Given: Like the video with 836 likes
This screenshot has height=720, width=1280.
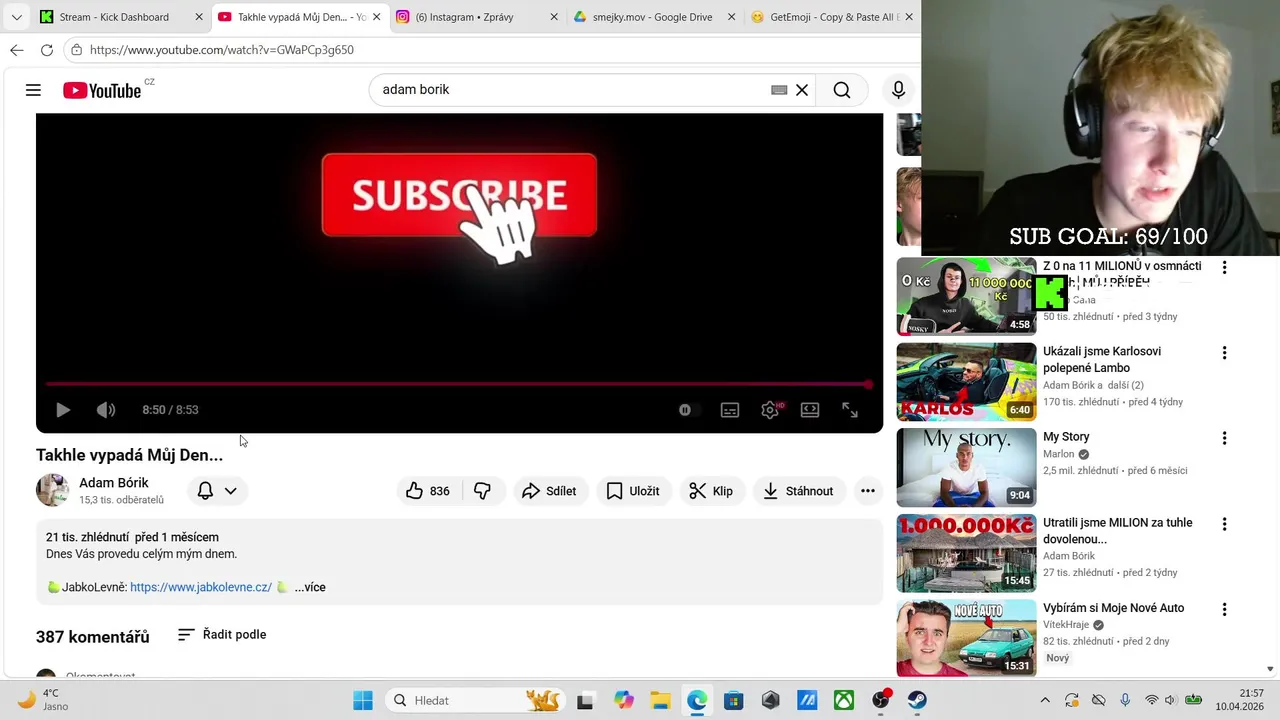Looking at the screenshot, I should pyautogui.click(x=428, y=491).
